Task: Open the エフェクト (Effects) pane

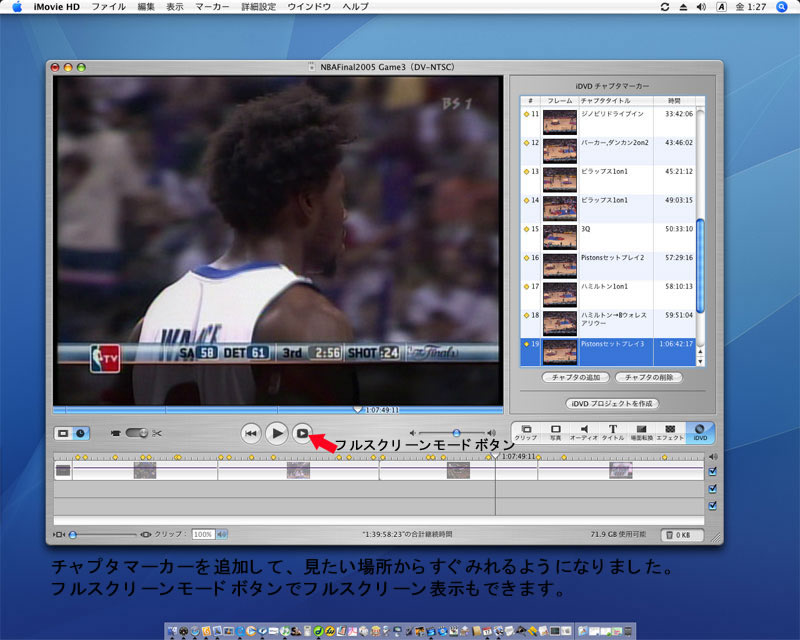Action: click(x=670, y=432)
